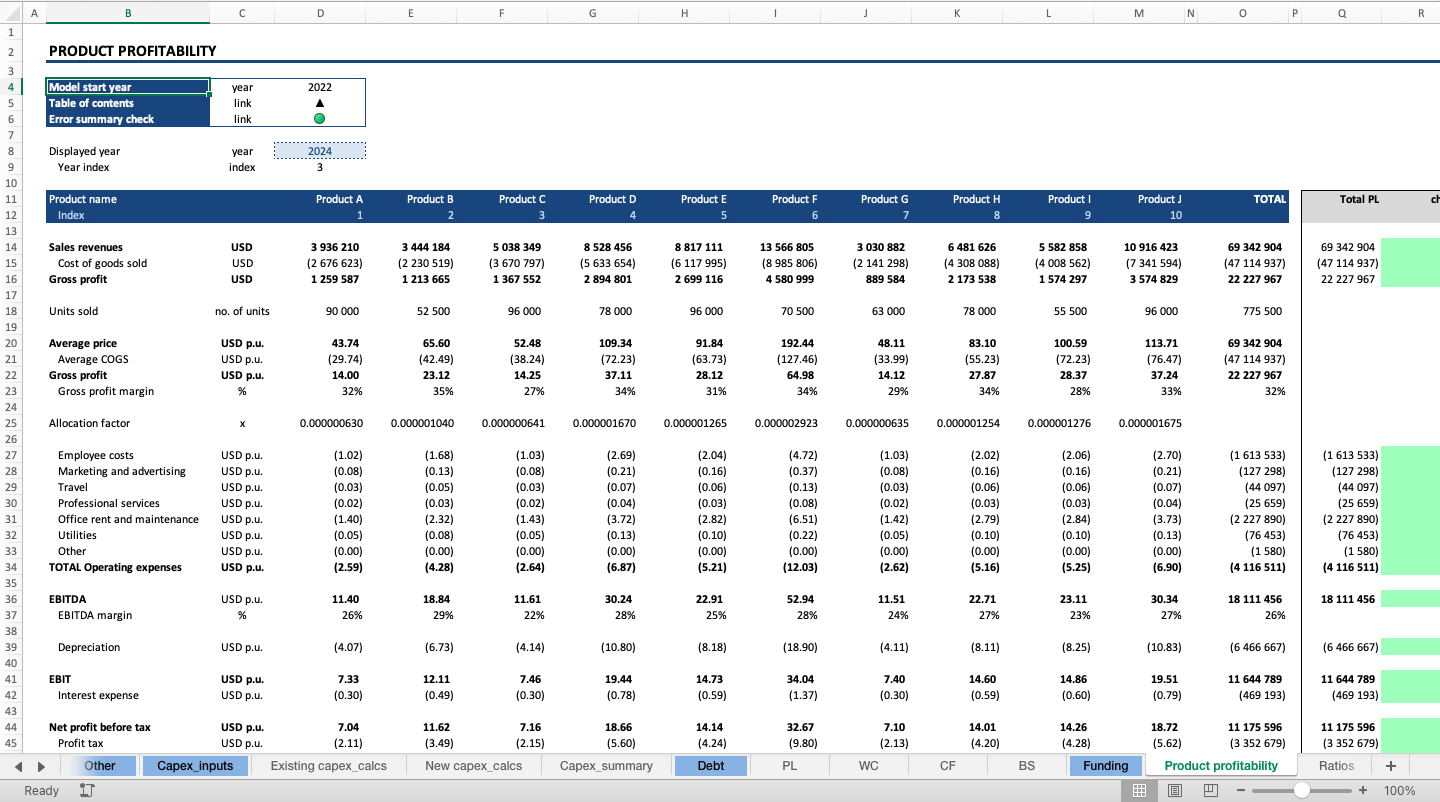This screenshot has width=1440, height=802.
Task: Add a new sheet with plus button
Action: click(x=1390, y=766)
